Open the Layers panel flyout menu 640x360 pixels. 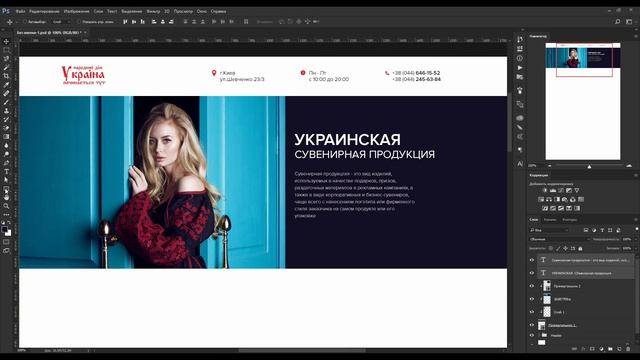636,220
